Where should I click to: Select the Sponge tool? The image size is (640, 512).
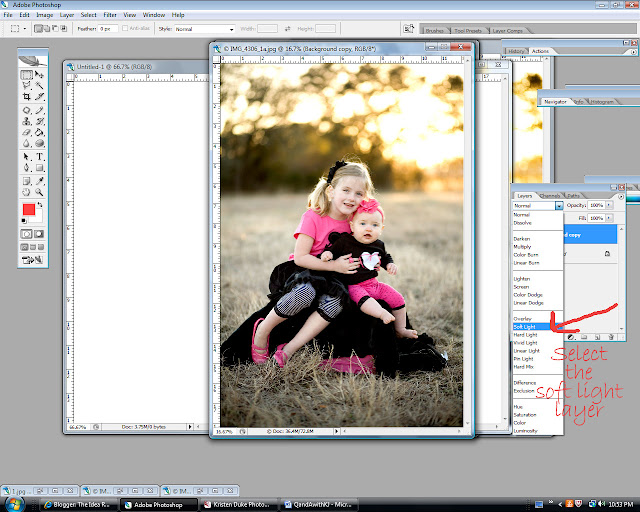click(39, 143)
